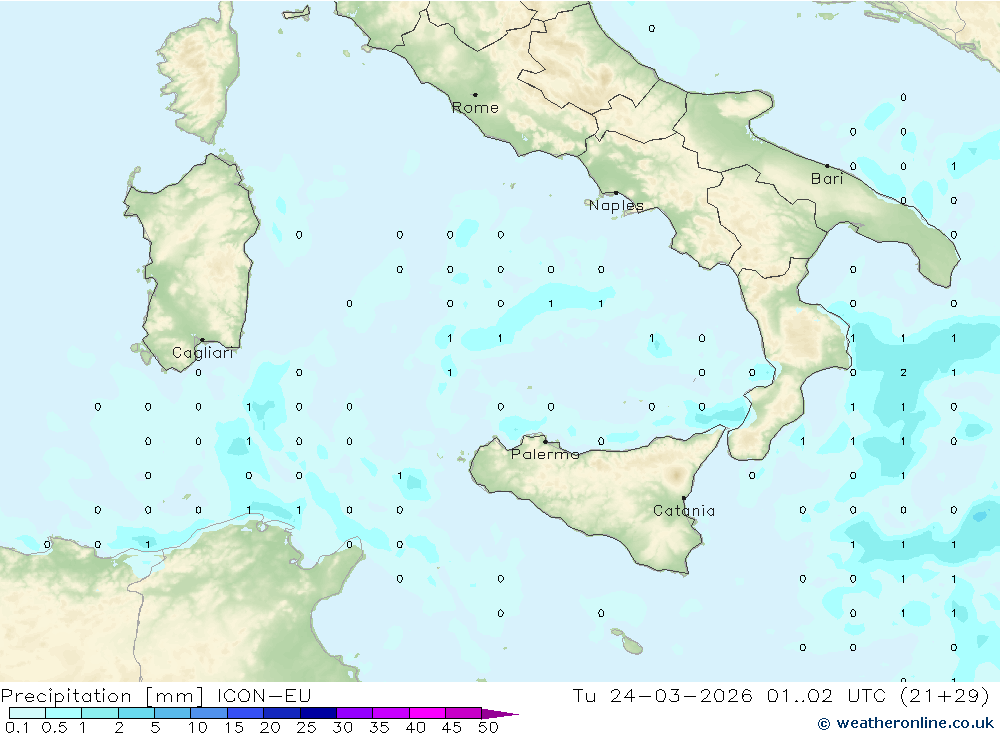Pick the 10–15 mm legend color swatch

209,713
